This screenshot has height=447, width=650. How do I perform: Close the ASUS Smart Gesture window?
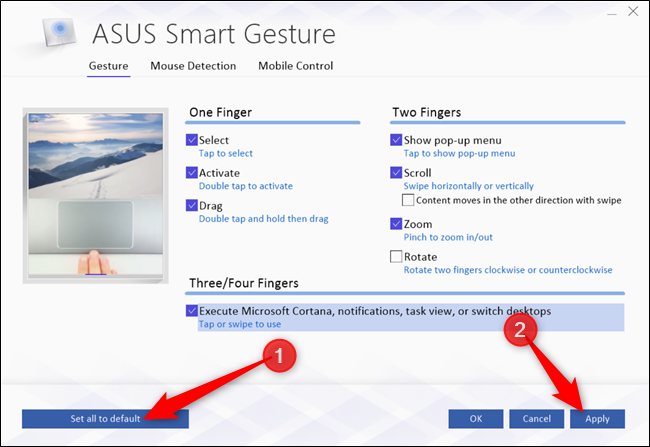[633, 12]
